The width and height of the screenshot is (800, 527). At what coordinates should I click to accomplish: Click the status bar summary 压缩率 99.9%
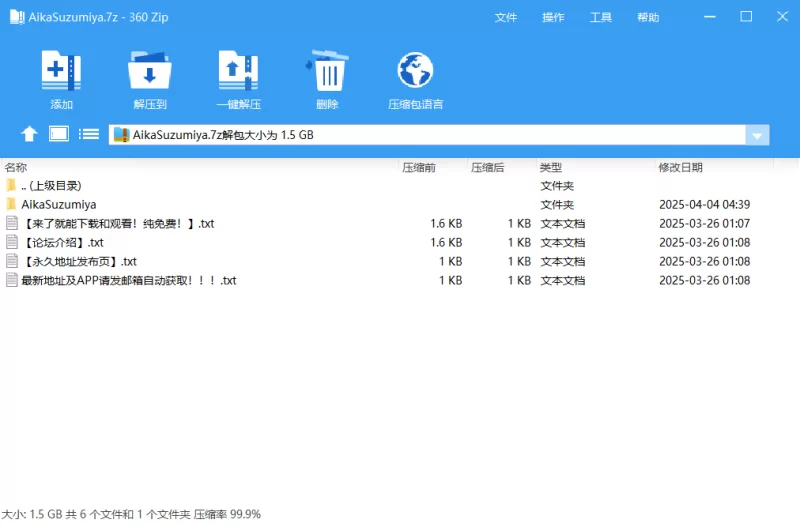(x=227, y=514)
